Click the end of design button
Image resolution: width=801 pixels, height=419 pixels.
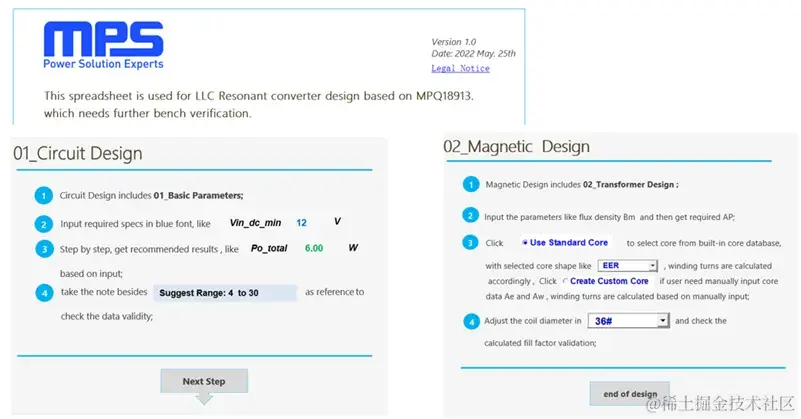630,393
